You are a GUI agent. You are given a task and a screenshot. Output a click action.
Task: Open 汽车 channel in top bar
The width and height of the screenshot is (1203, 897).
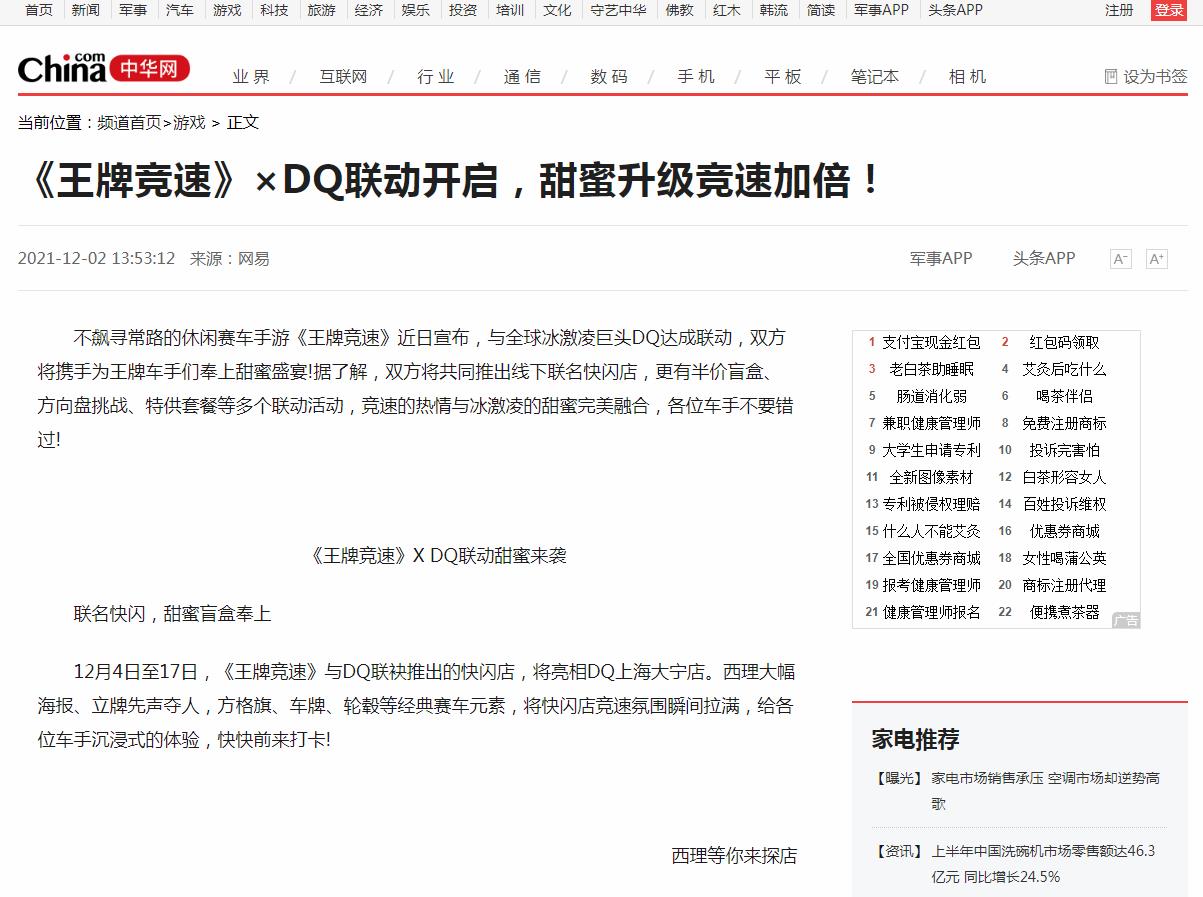(180, 10)
